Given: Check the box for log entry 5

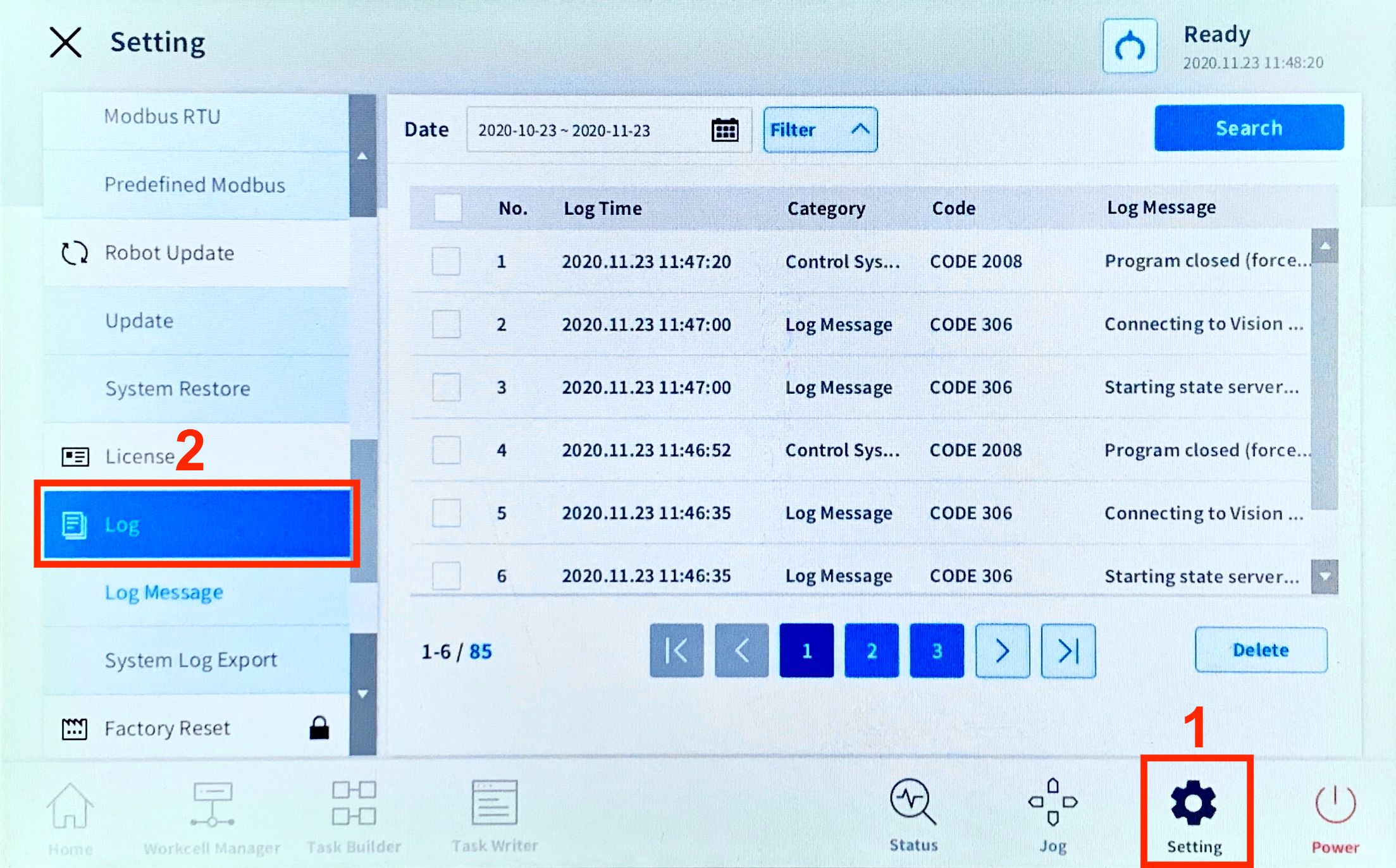Looking at the screenshot, I should coord(446,513).
